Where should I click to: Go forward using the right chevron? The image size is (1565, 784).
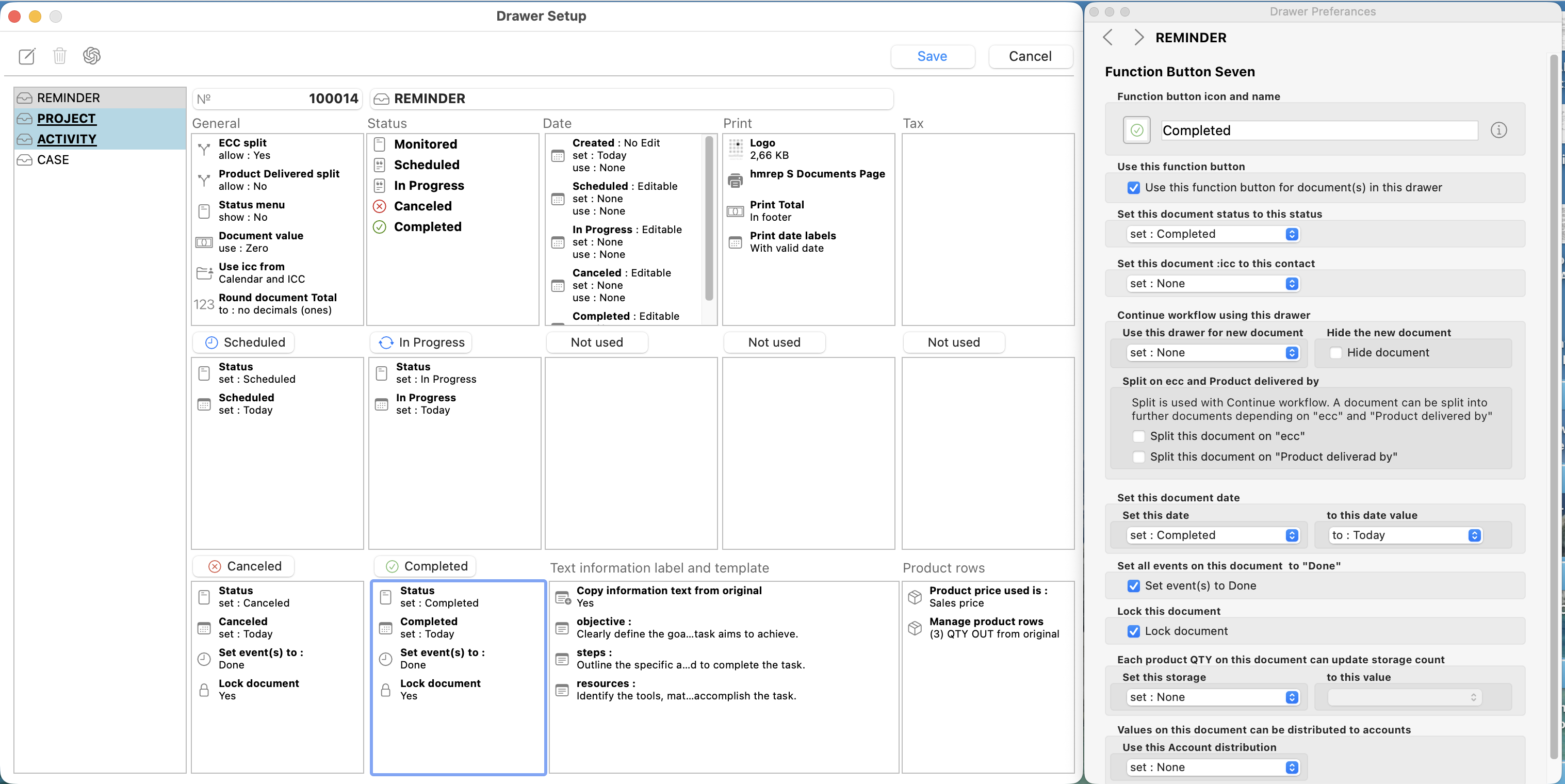point(1138,38)
